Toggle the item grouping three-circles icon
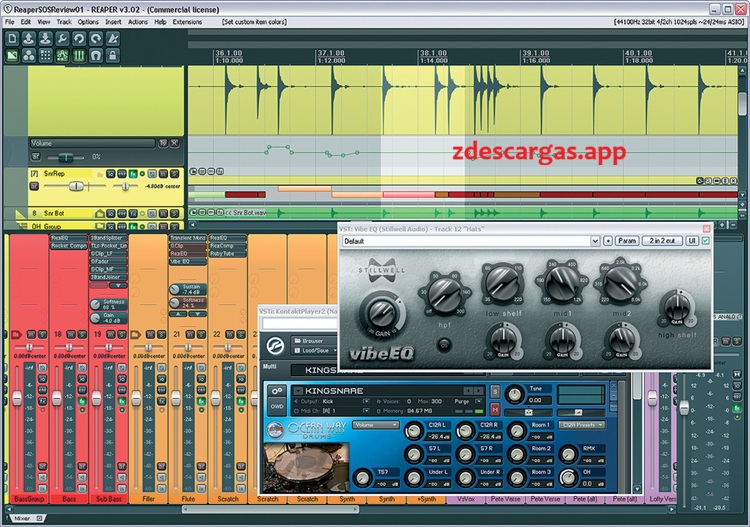 click(29, 55)
